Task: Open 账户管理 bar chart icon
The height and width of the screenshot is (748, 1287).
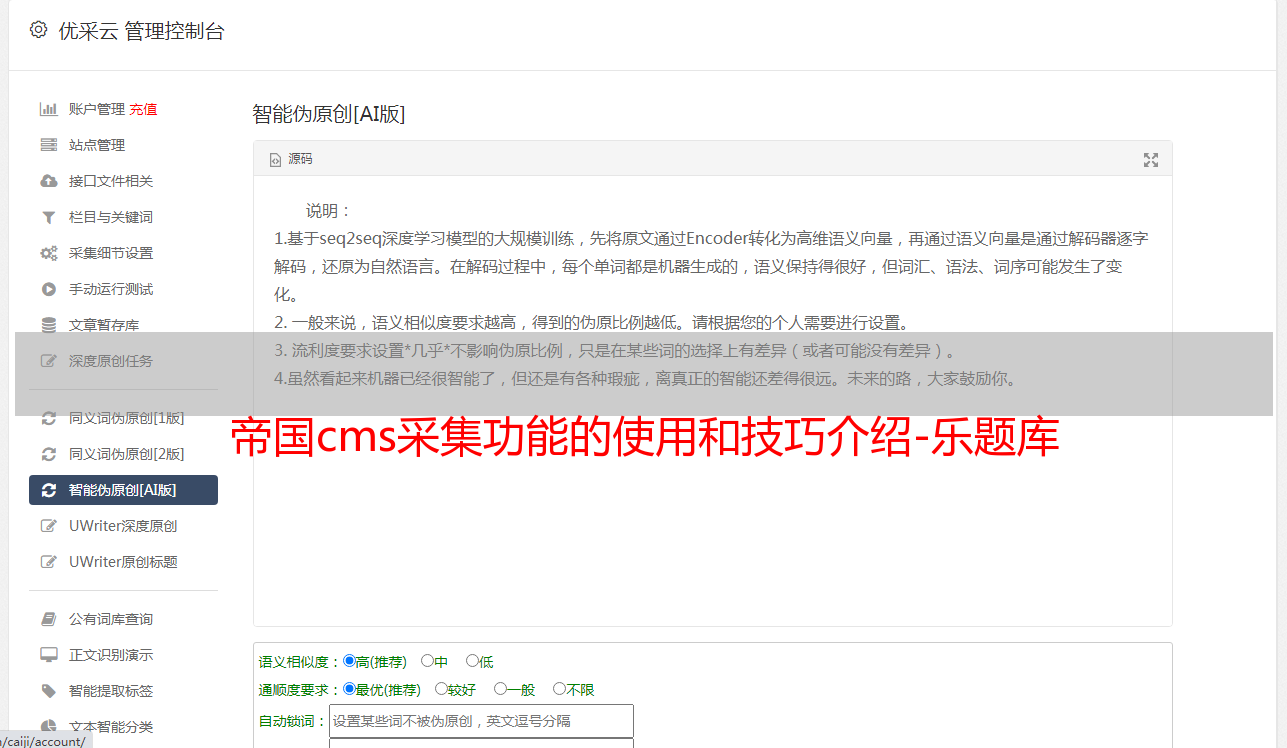Action: (48, 109)
